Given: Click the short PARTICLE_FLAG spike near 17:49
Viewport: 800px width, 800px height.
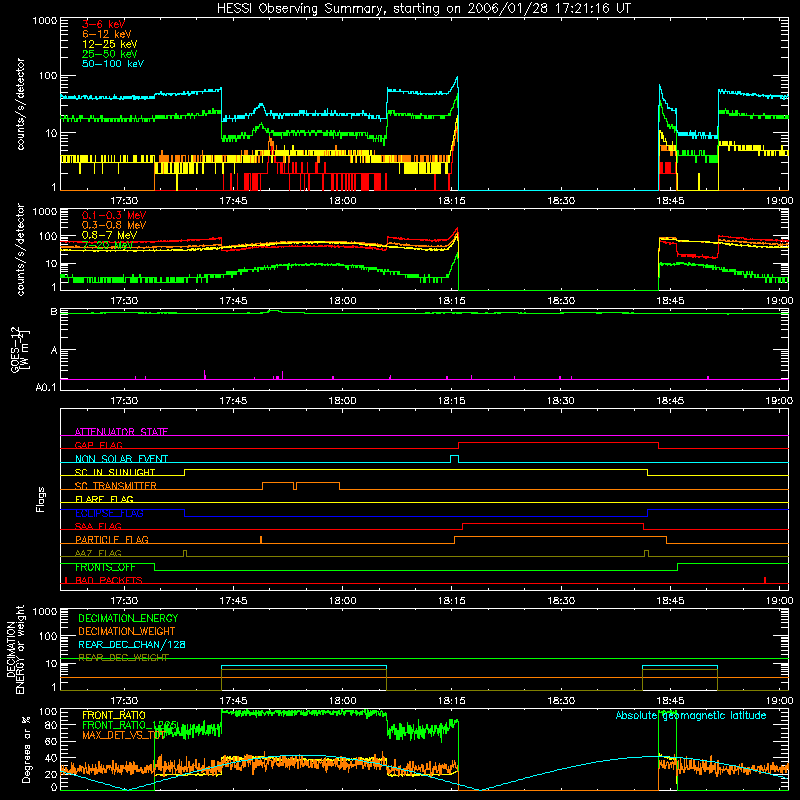Looking at the screenshot, I should [261, 540].
